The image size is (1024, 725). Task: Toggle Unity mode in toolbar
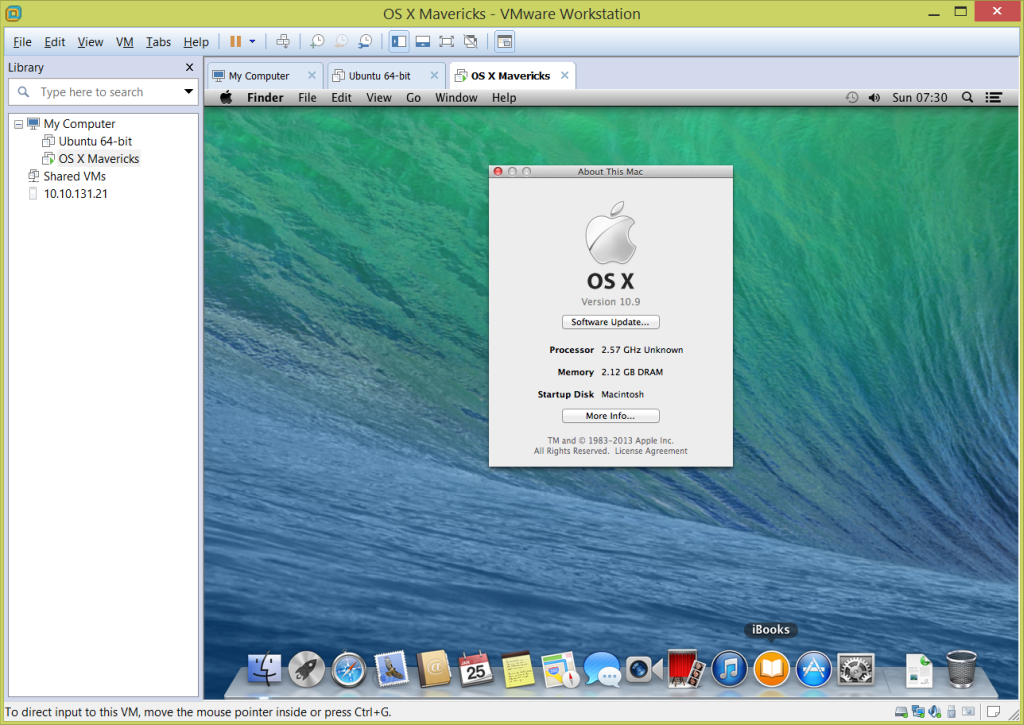(x=470, y=42)
